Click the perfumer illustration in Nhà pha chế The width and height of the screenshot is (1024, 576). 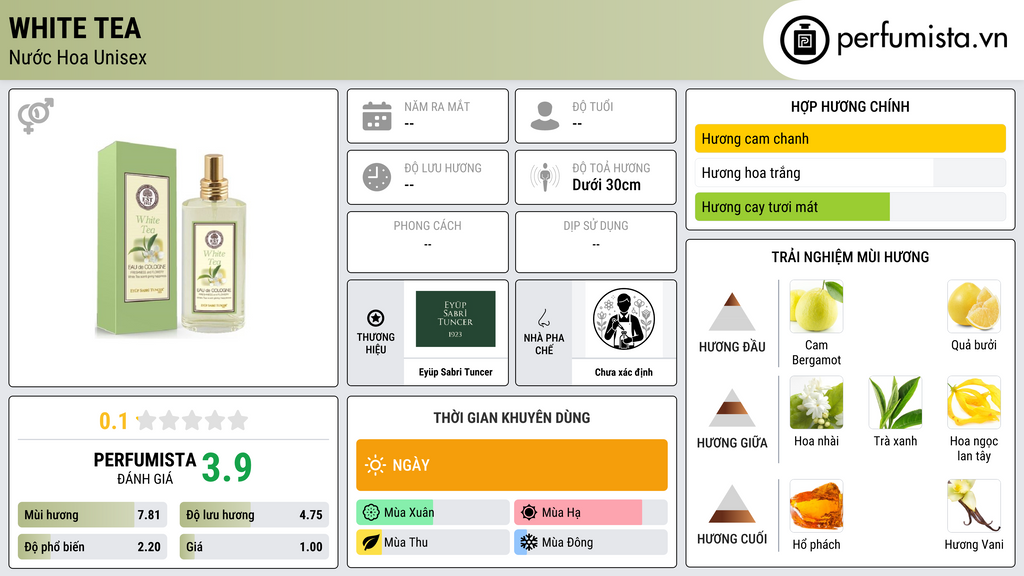click(x=624, y=319)
